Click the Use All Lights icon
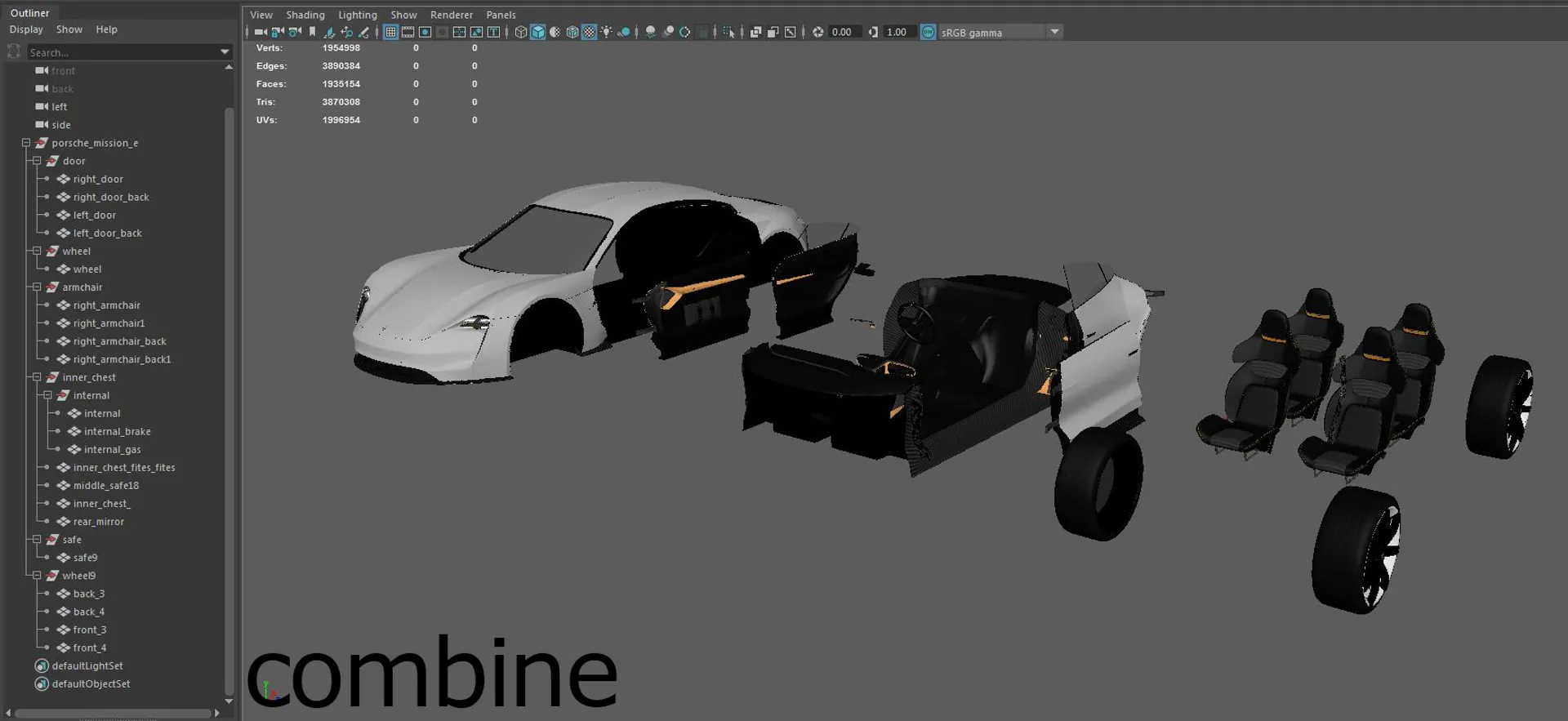1568x721 pixels. tap(606, 32)
